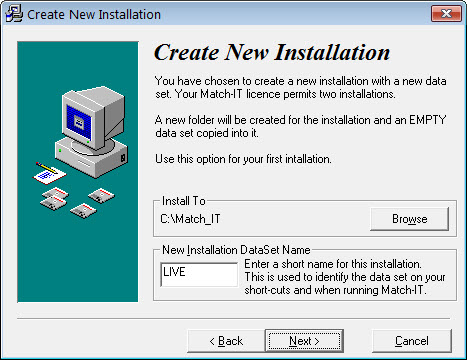Return to the previous step with Back

click(226, 341)
